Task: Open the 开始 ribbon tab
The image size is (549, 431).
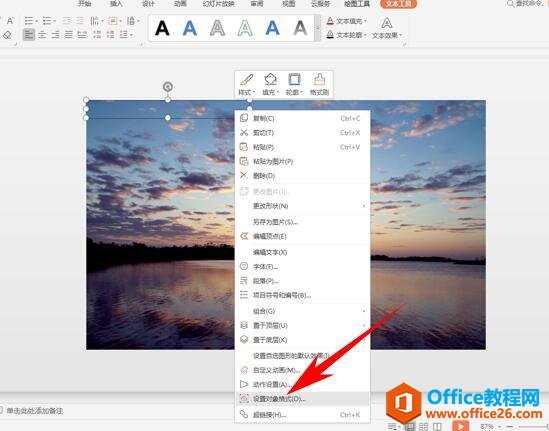Action: click(85, 4)
